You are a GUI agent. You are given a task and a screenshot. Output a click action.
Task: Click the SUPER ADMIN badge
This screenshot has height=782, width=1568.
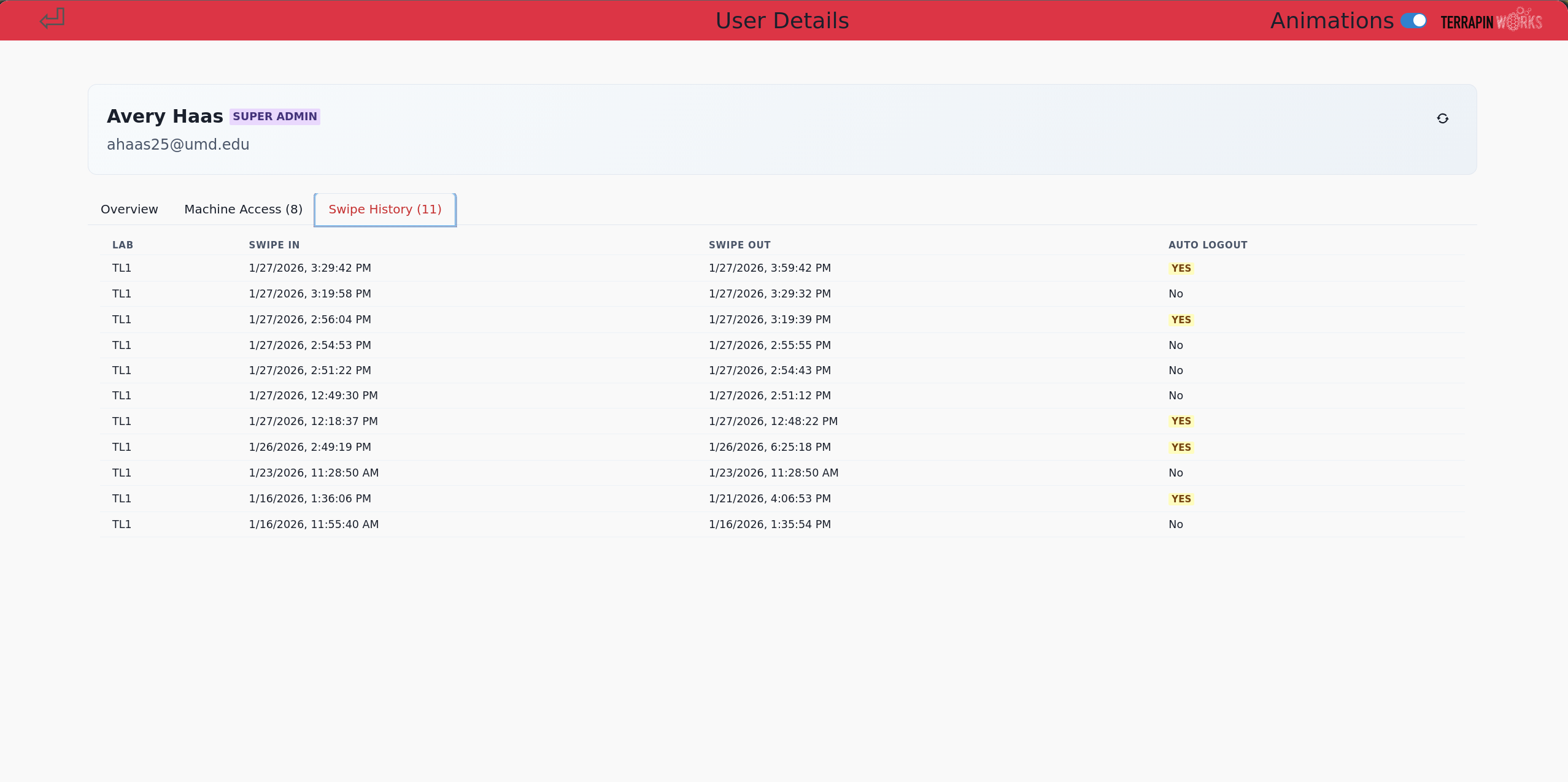tap(274, 117)
